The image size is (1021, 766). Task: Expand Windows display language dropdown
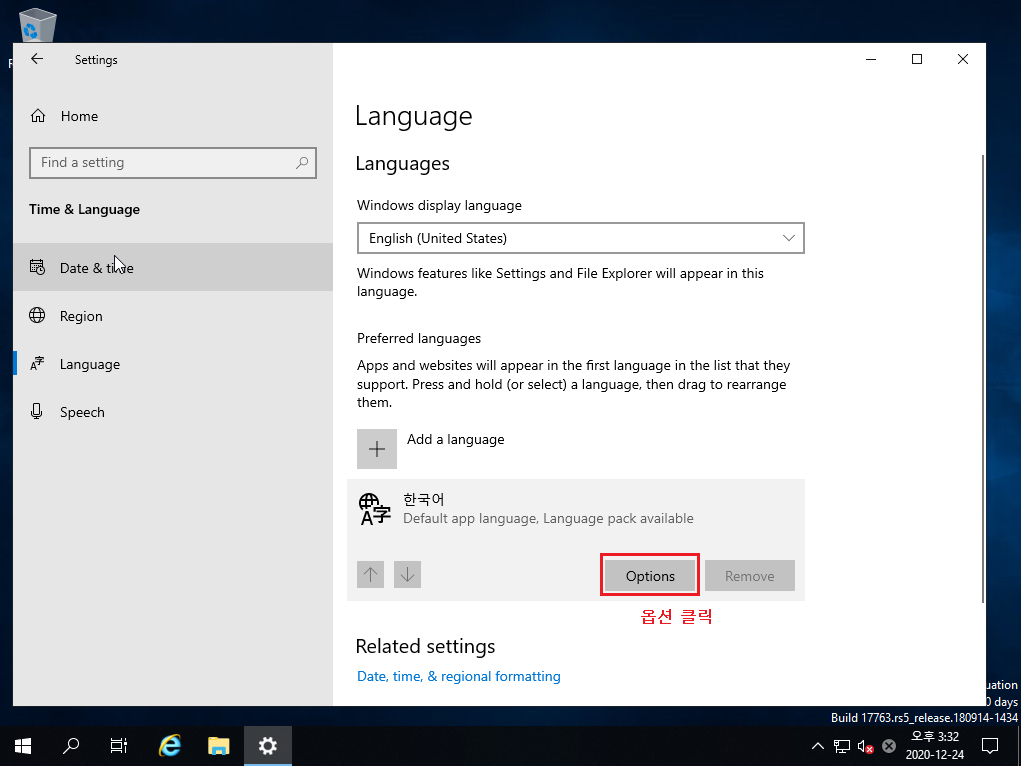point(580,238)
